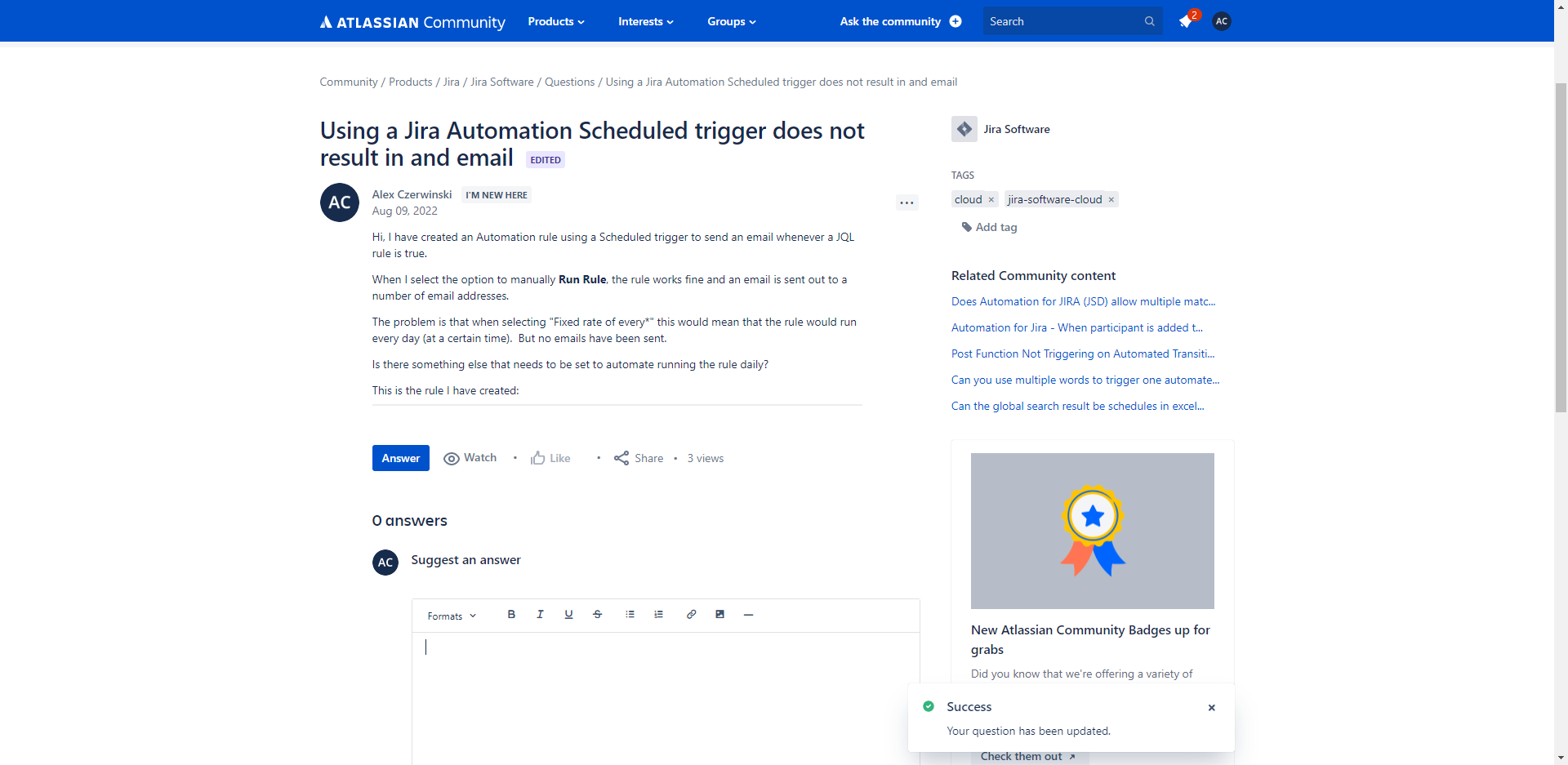Open the post options ellipsis menu
1568x765 pixels.
pos(907,202)
